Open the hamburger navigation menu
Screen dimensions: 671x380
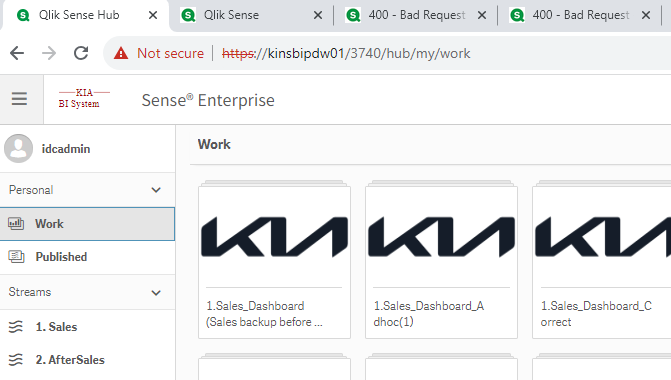[19, 99]
